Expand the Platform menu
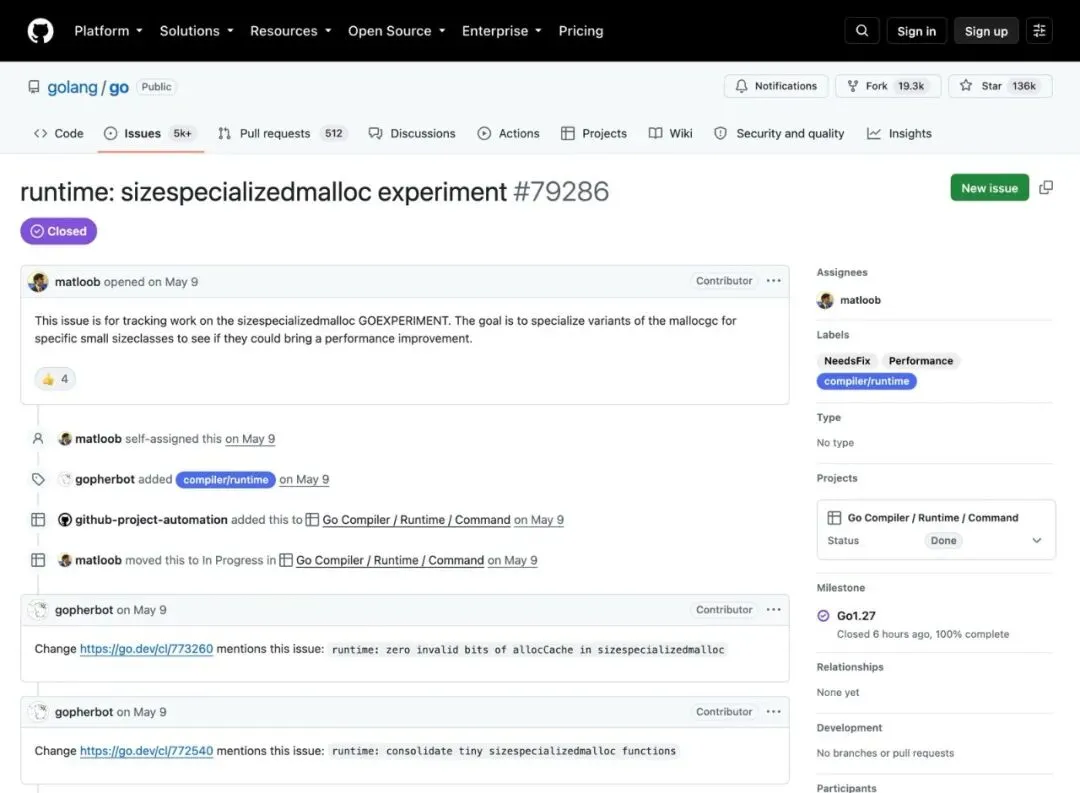The width and height of the screenshot is (1080, 793). tap(108, 31)
